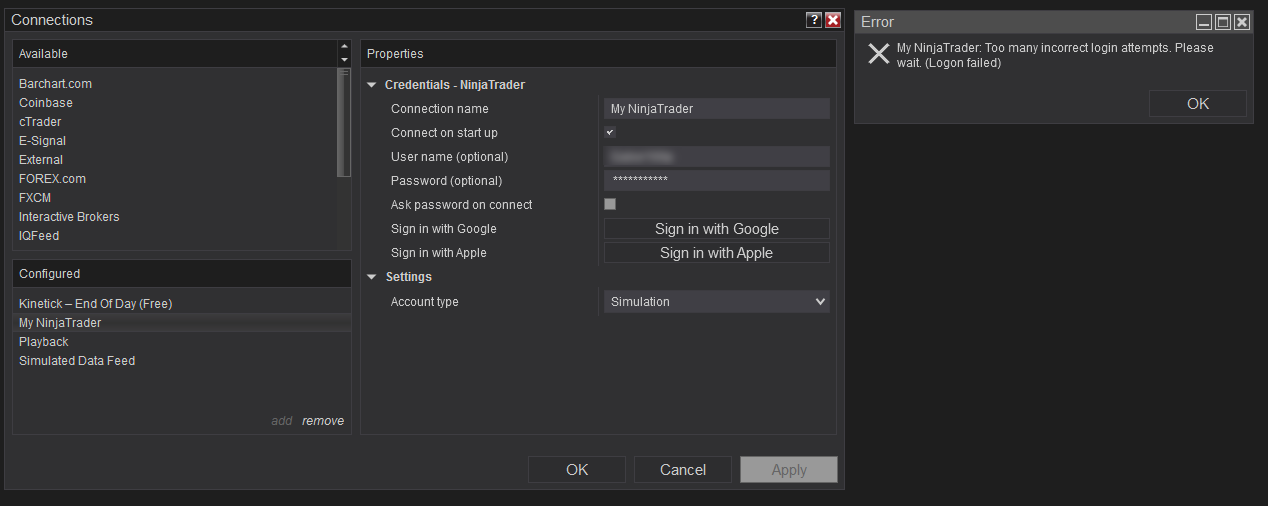
Task: Disable Connect on start up checkbox
Action: coord(610,132)
